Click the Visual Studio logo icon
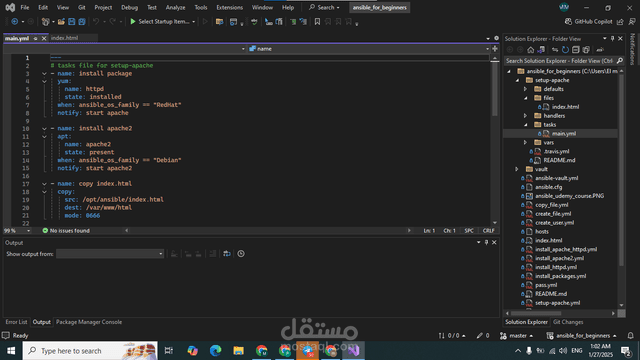 pyautogui.click(x=10, y=7)
